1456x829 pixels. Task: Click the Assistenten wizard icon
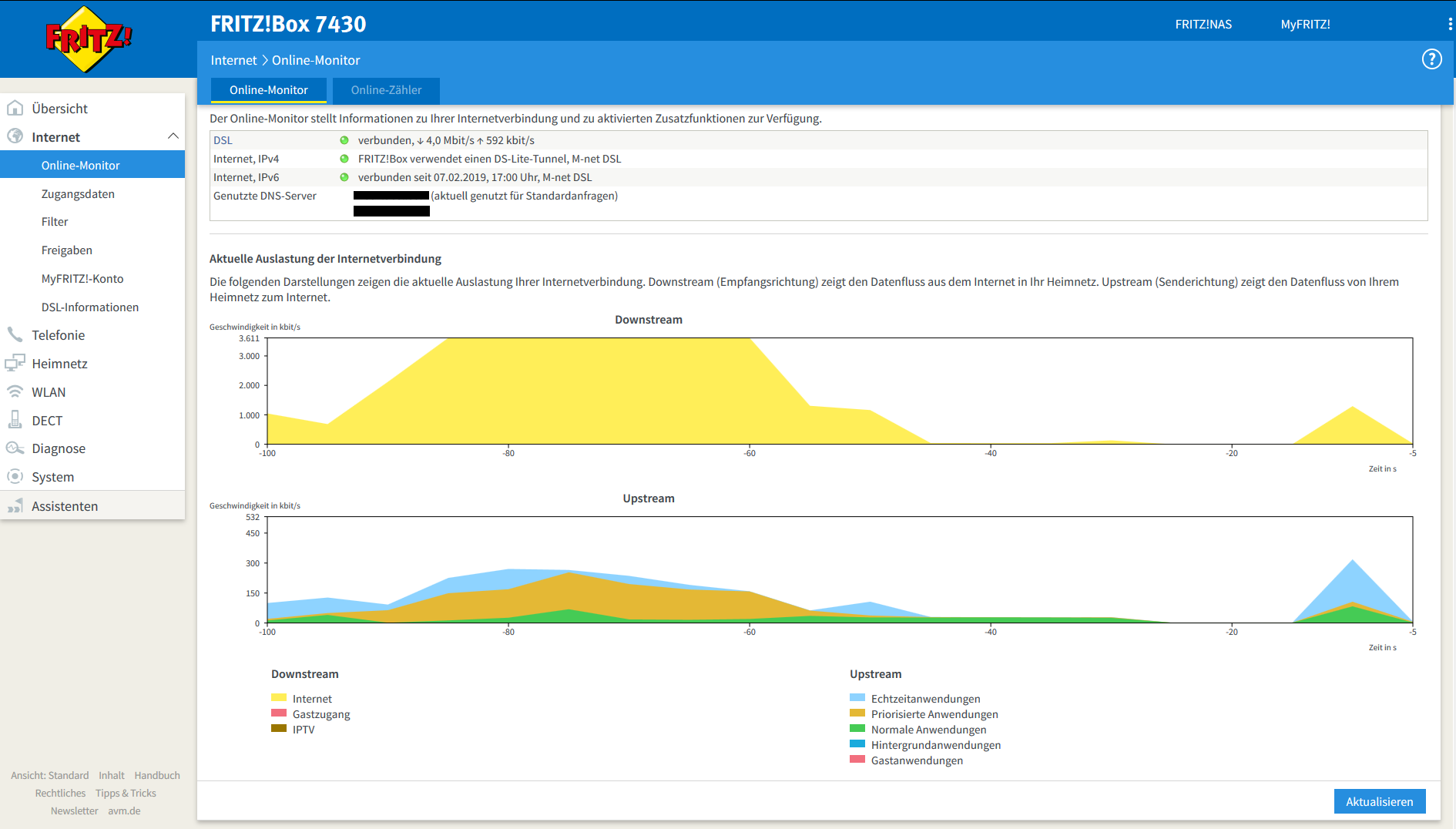tap(15, 505)
